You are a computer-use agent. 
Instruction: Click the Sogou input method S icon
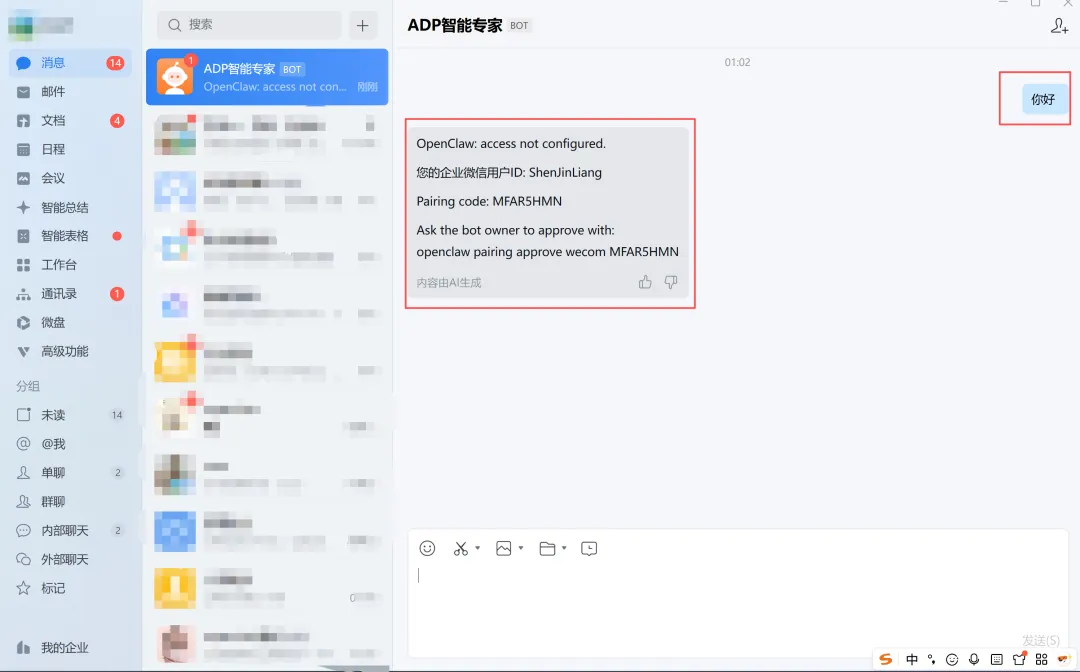[886, 659]
